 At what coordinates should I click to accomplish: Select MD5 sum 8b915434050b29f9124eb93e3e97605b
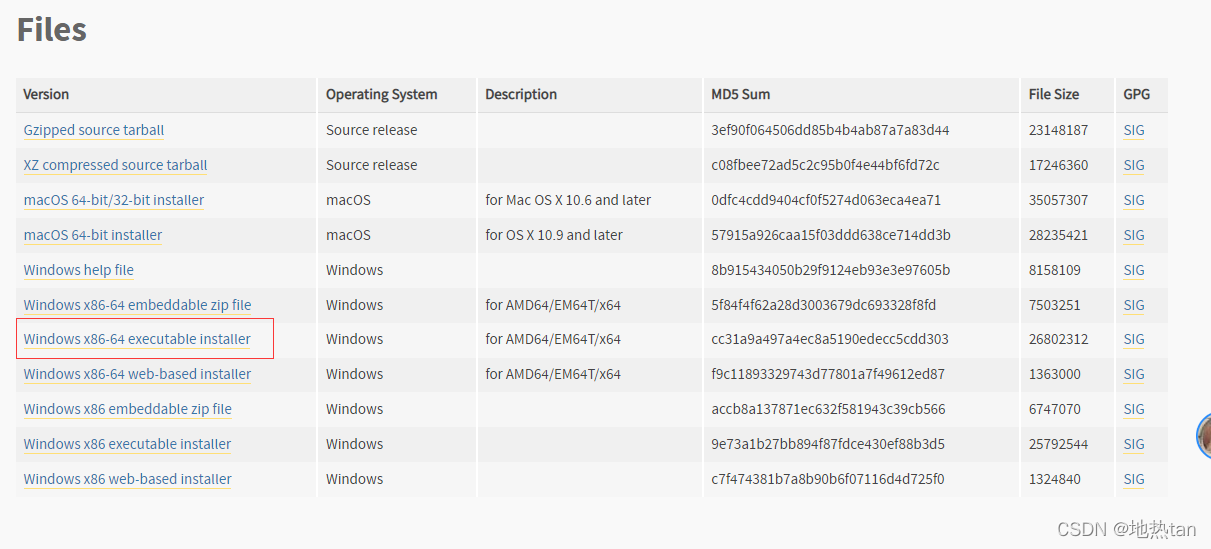[831, 270]
